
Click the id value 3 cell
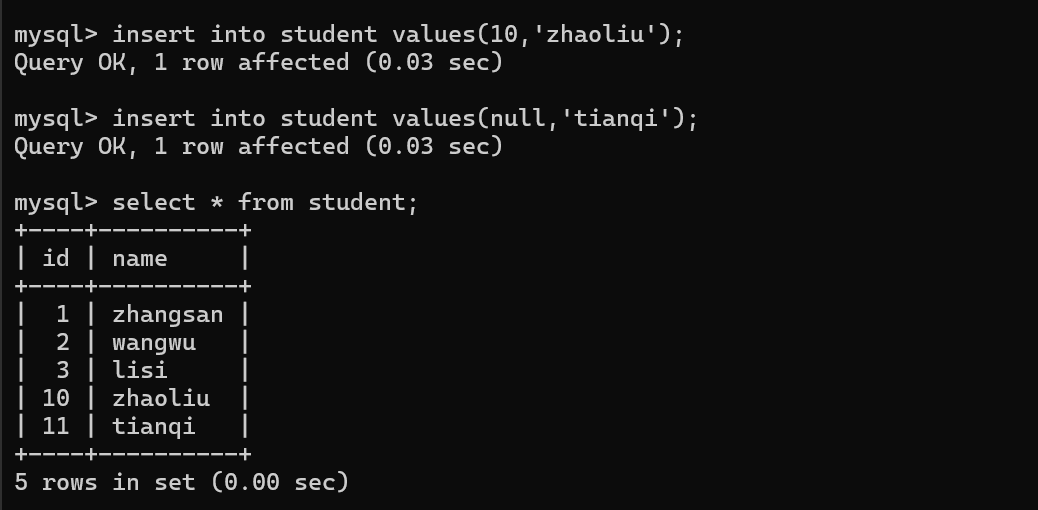point(63,370)
